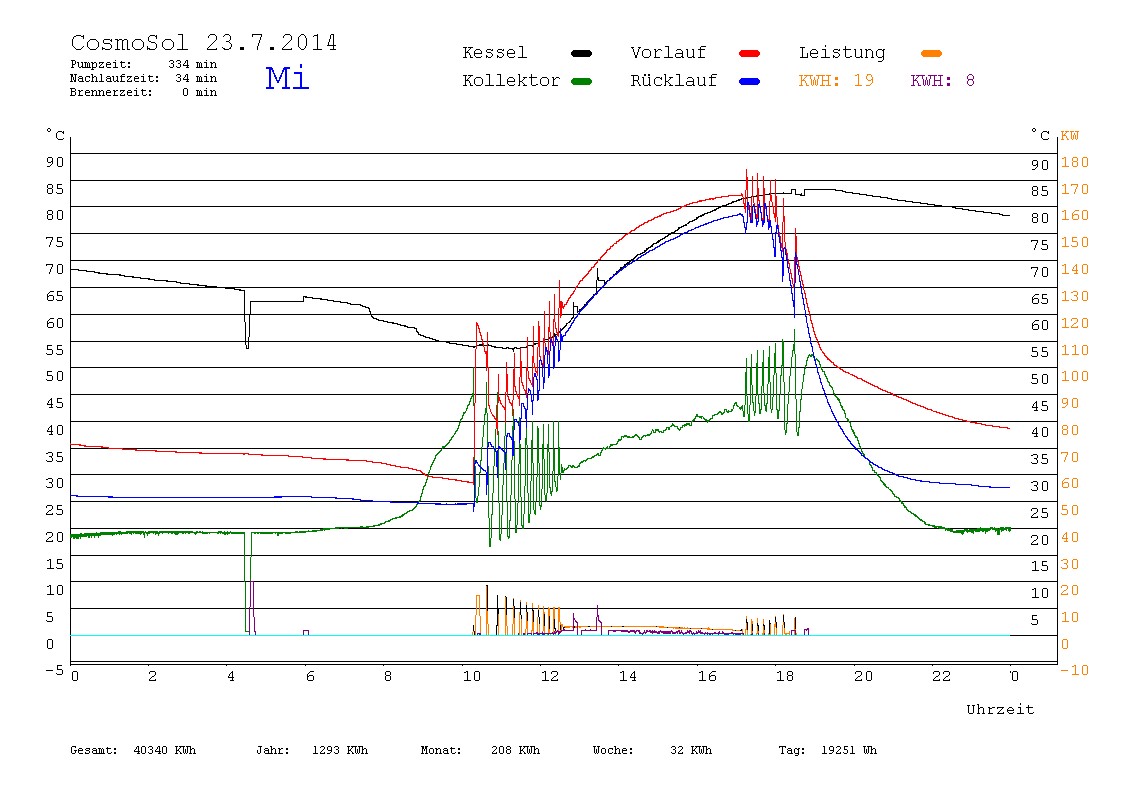Viewport: 1148px width, 812px height.
Task: Click the '32 KWh' weekly value
Action: pyautogui.click(x=691, y=750)
